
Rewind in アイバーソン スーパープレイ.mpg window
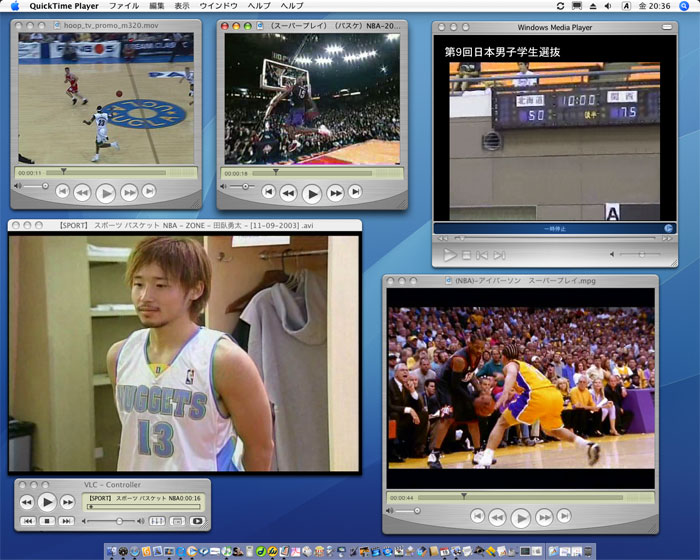[x=497, y=517]
